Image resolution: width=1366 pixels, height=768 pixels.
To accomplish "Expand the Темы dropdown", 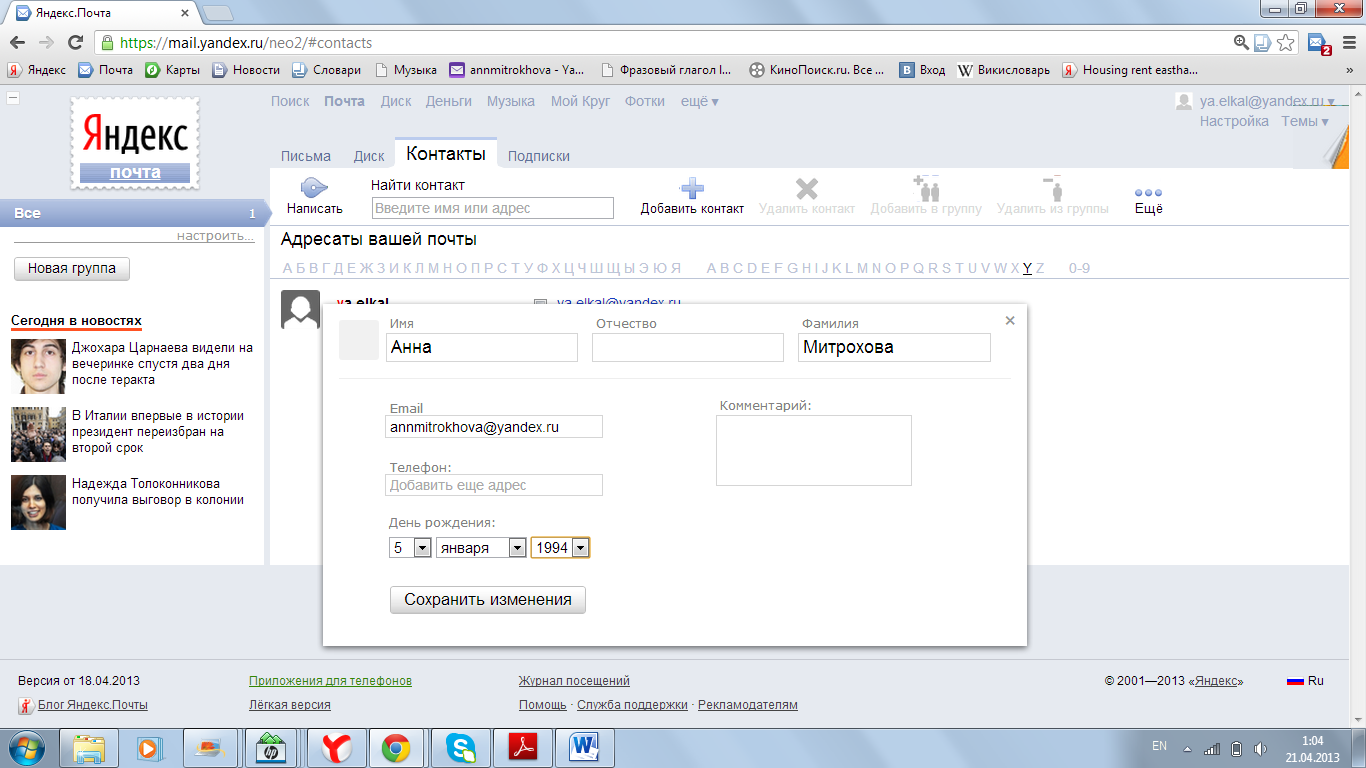I will tap(1305, 121).
